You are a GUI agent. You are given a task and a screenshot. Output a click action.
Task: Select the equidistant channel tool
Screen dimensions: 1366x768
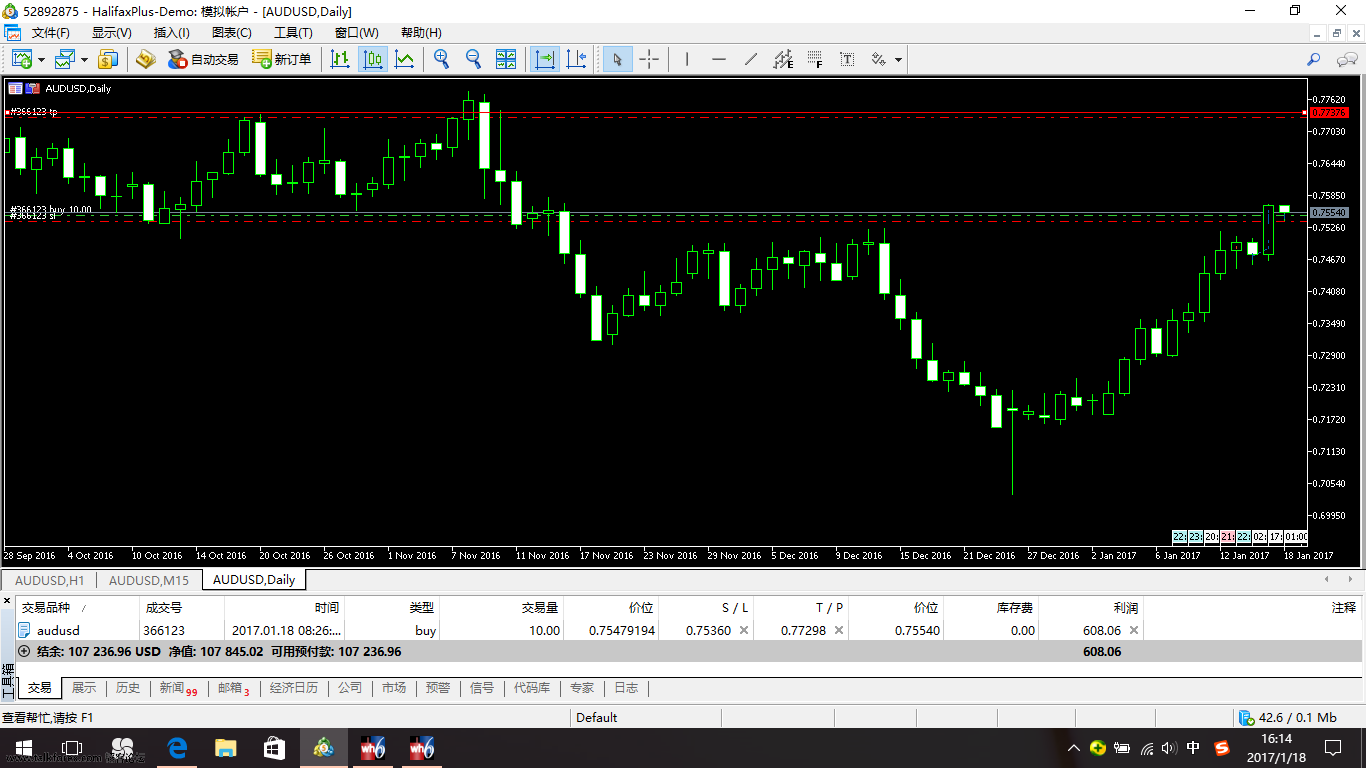[x=783, y=59]
